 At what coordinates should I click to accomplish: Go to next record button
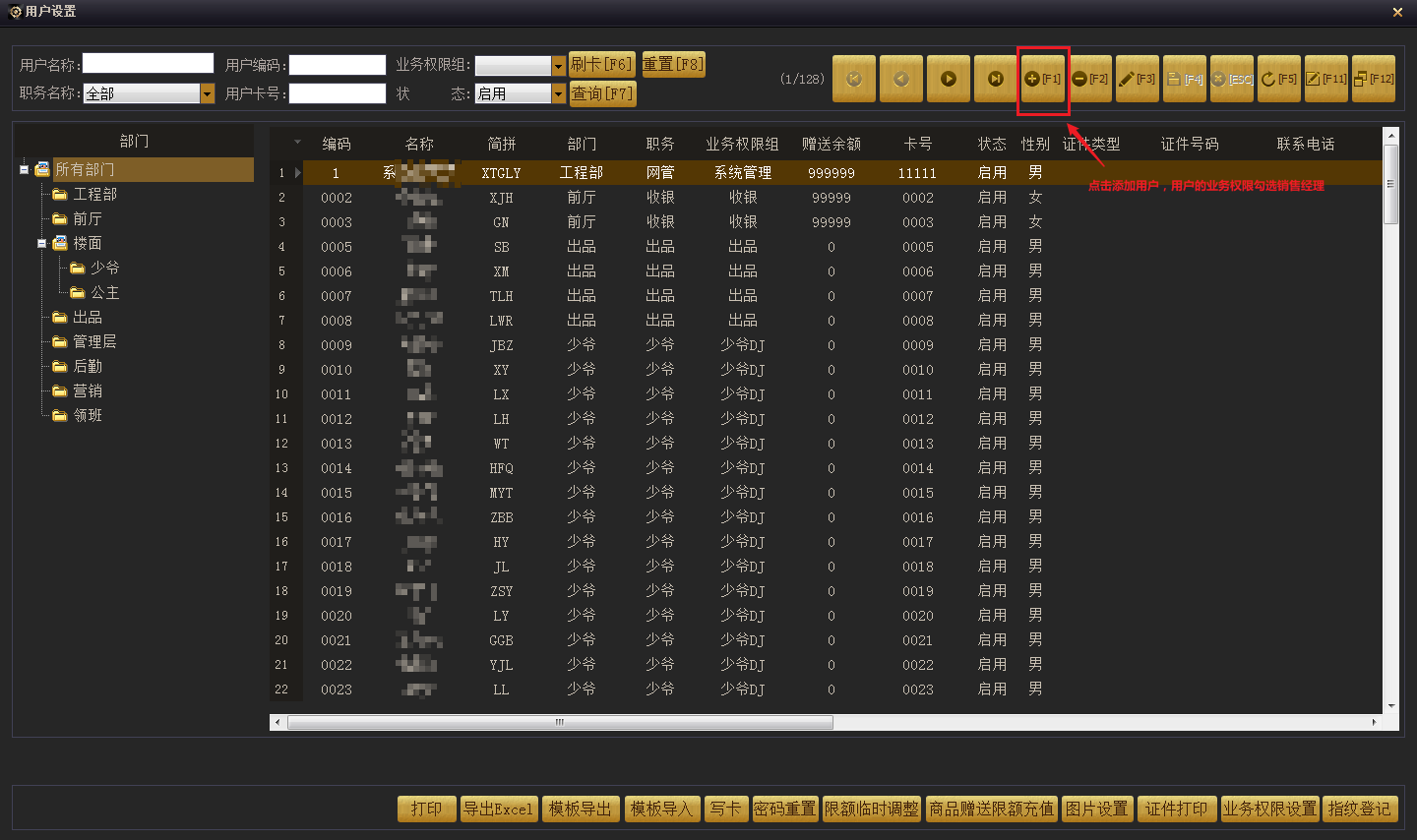[949, 79]
